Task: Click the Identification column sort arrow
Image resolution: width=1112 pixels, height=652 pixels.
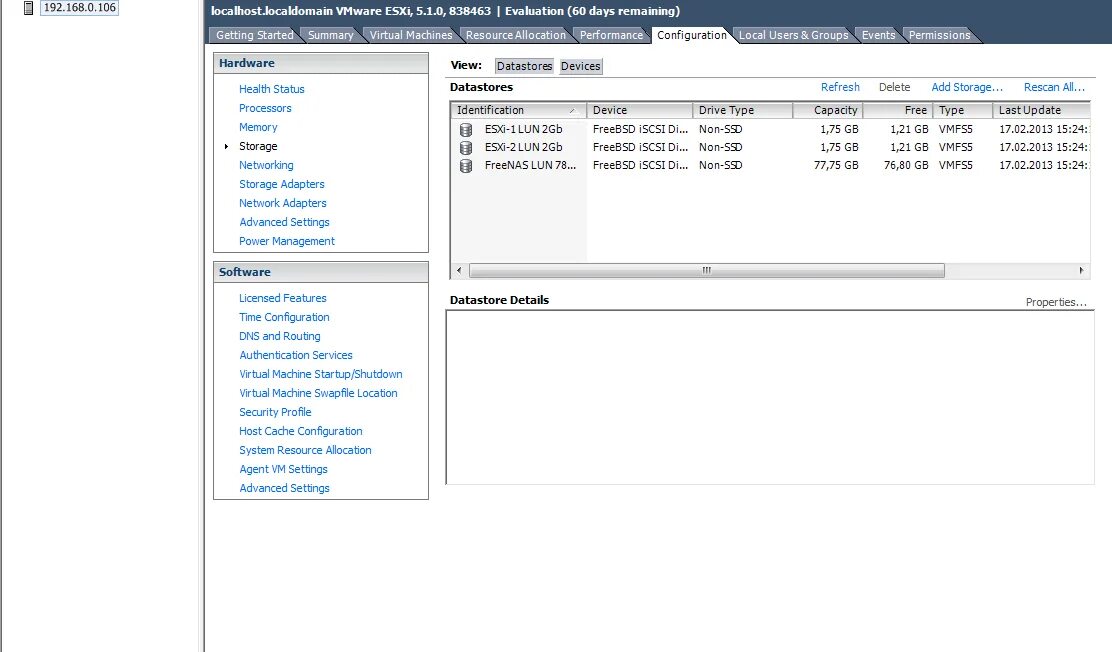Action: pos(572,111)
